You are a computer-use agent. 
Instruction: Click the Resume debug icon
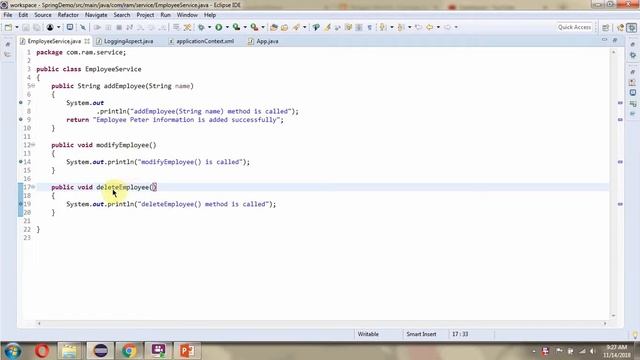pyautogui.click(x=97, y=27)
